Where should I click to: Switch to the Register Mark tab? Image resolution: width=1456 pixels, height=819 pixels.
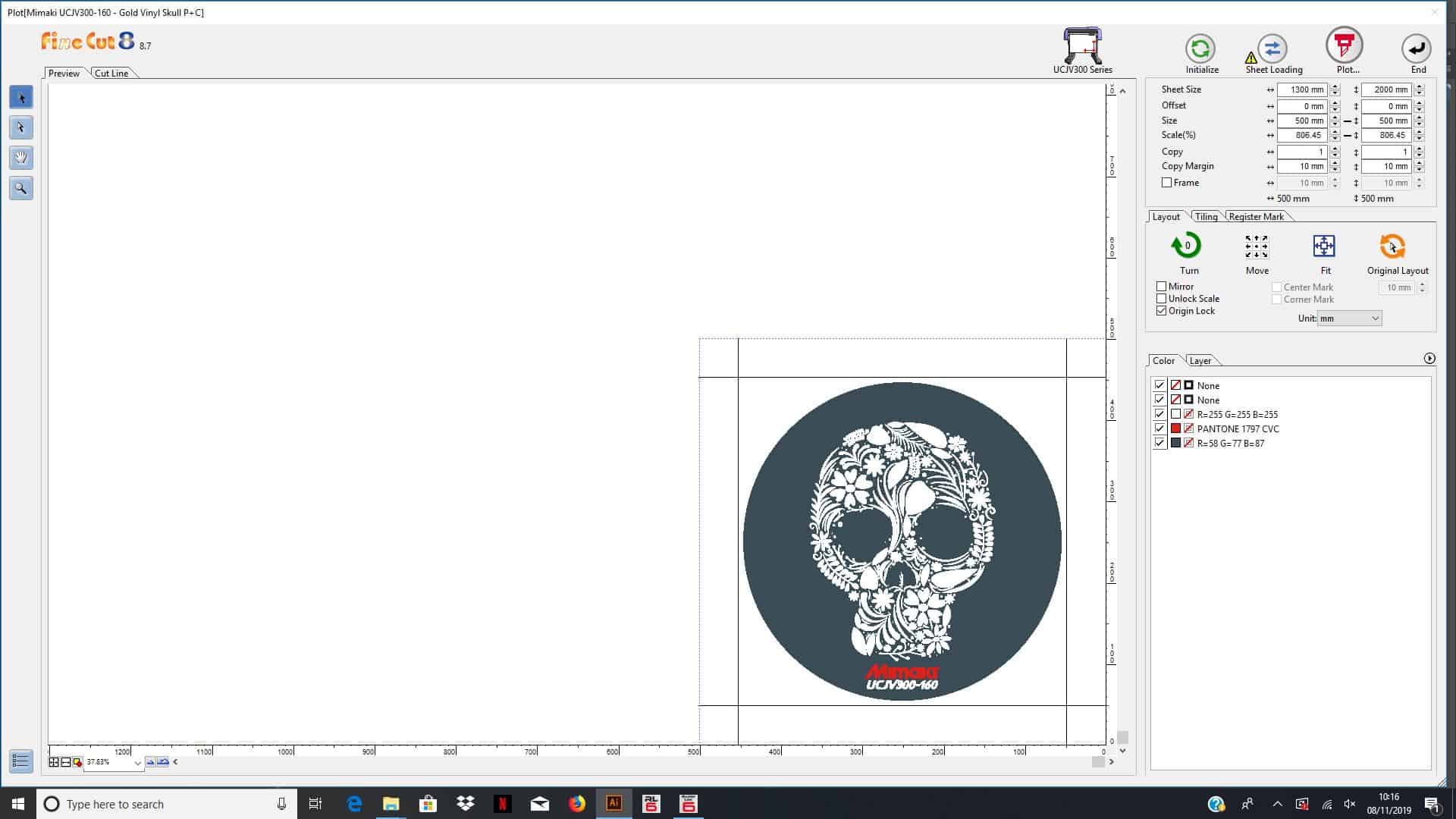coord(1256,215)
